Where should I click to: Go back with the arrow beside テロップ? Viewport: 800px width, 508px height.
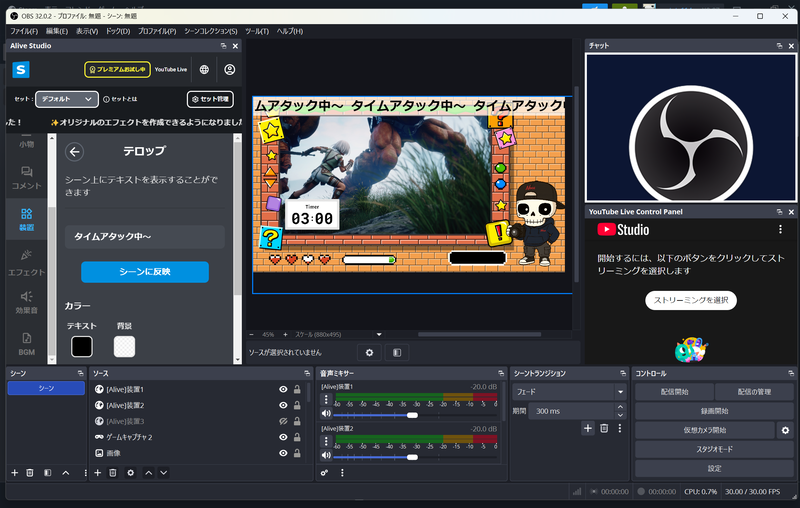click(74, 151)
